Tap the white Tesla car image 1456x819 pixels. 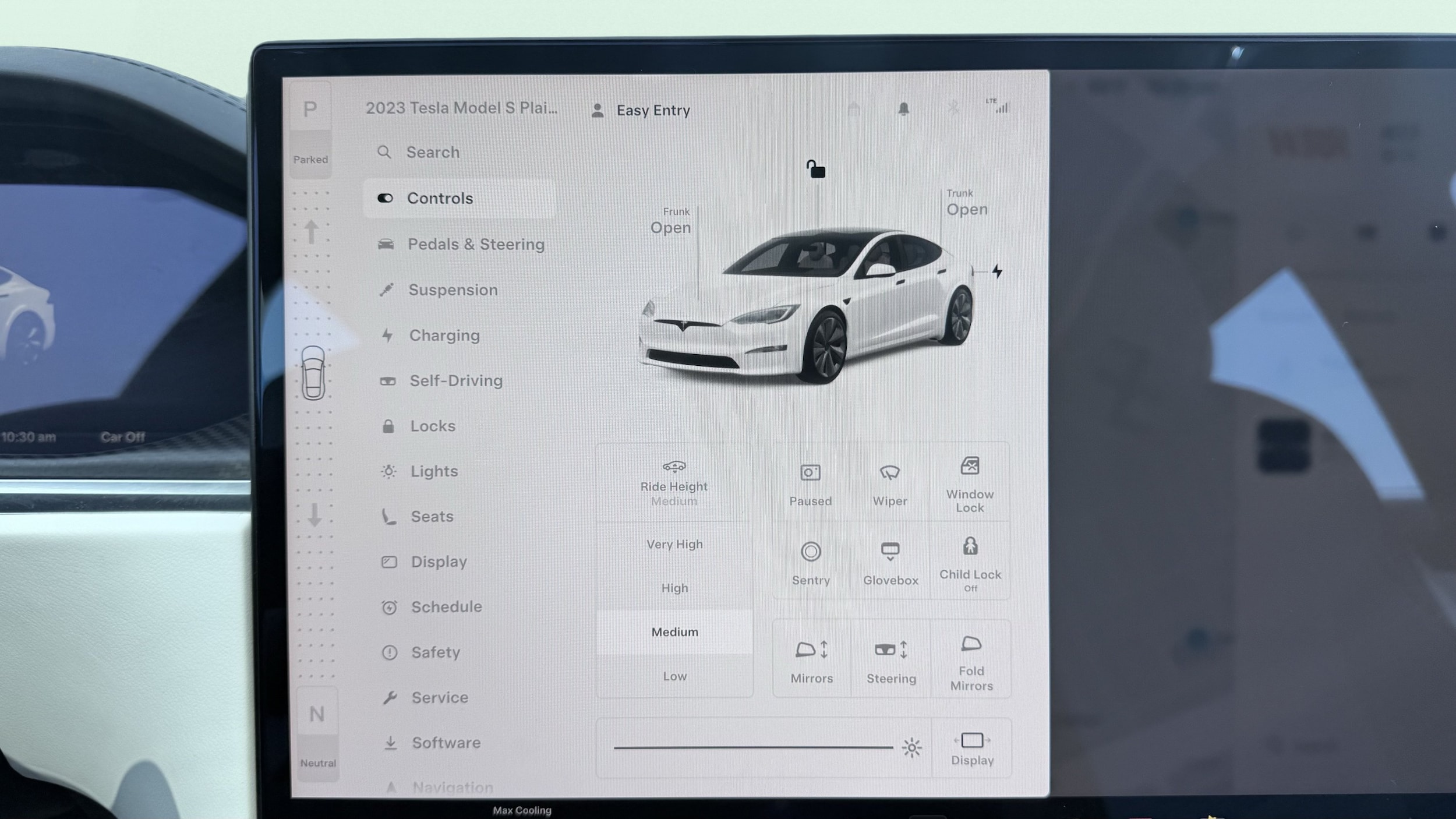click(807, 306)
